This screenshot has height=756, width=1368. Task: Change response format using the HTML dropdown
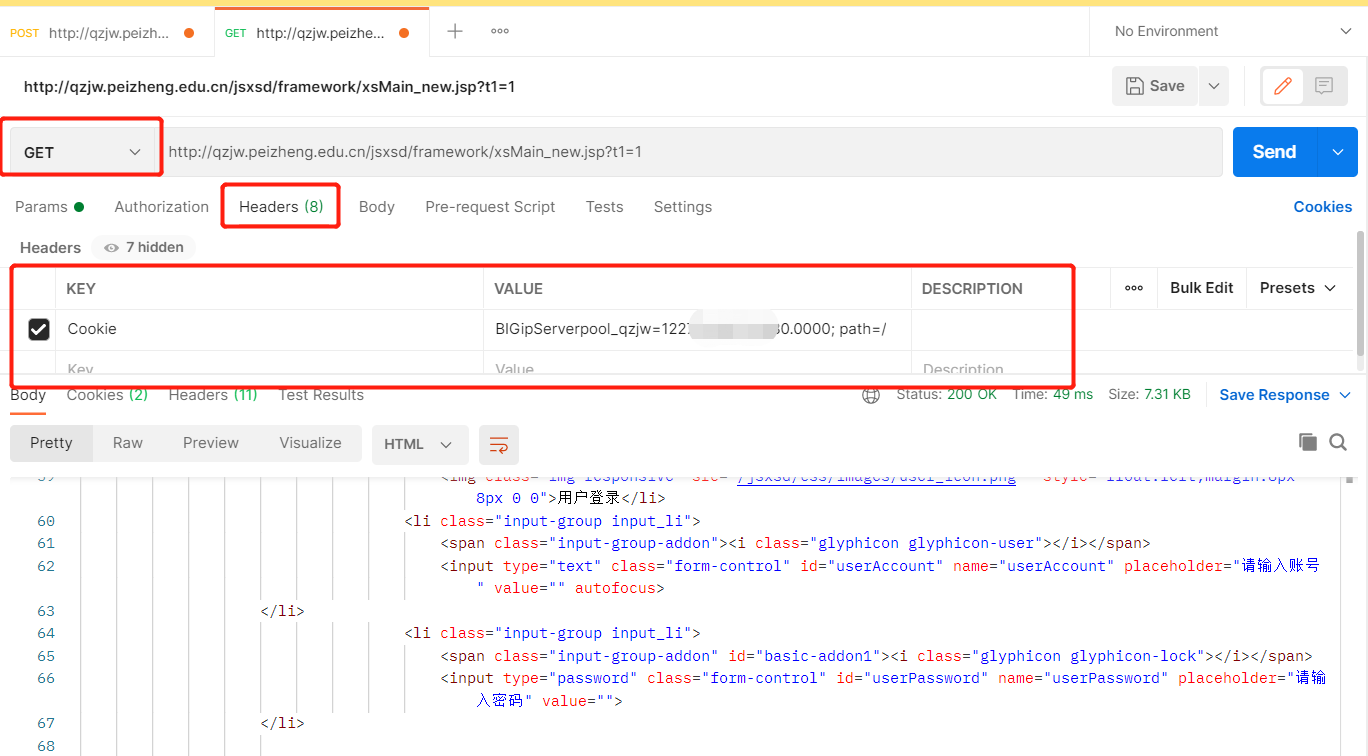(x=420, y=445)
